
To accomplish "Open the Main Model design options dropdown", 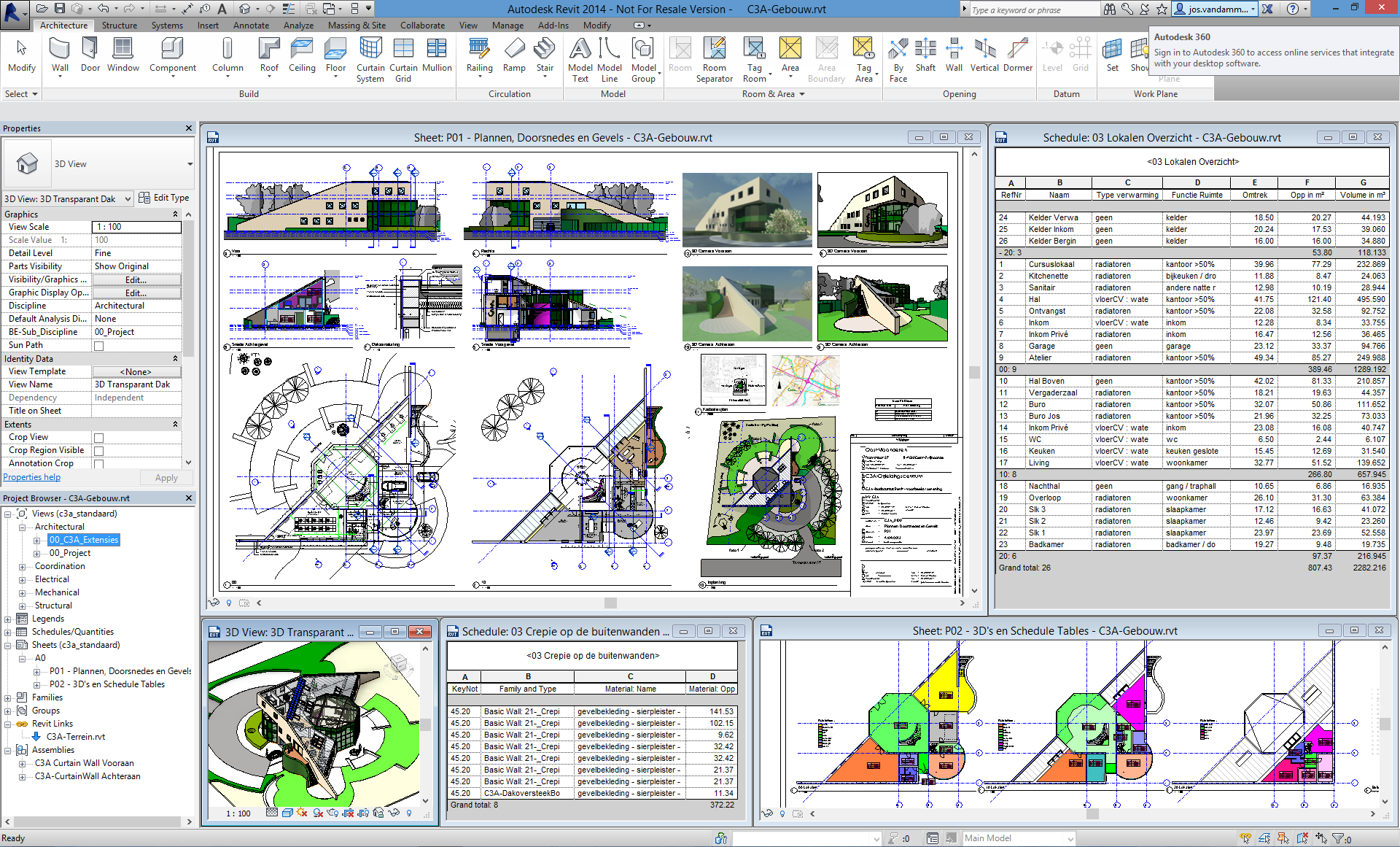I will (1070, 839).
